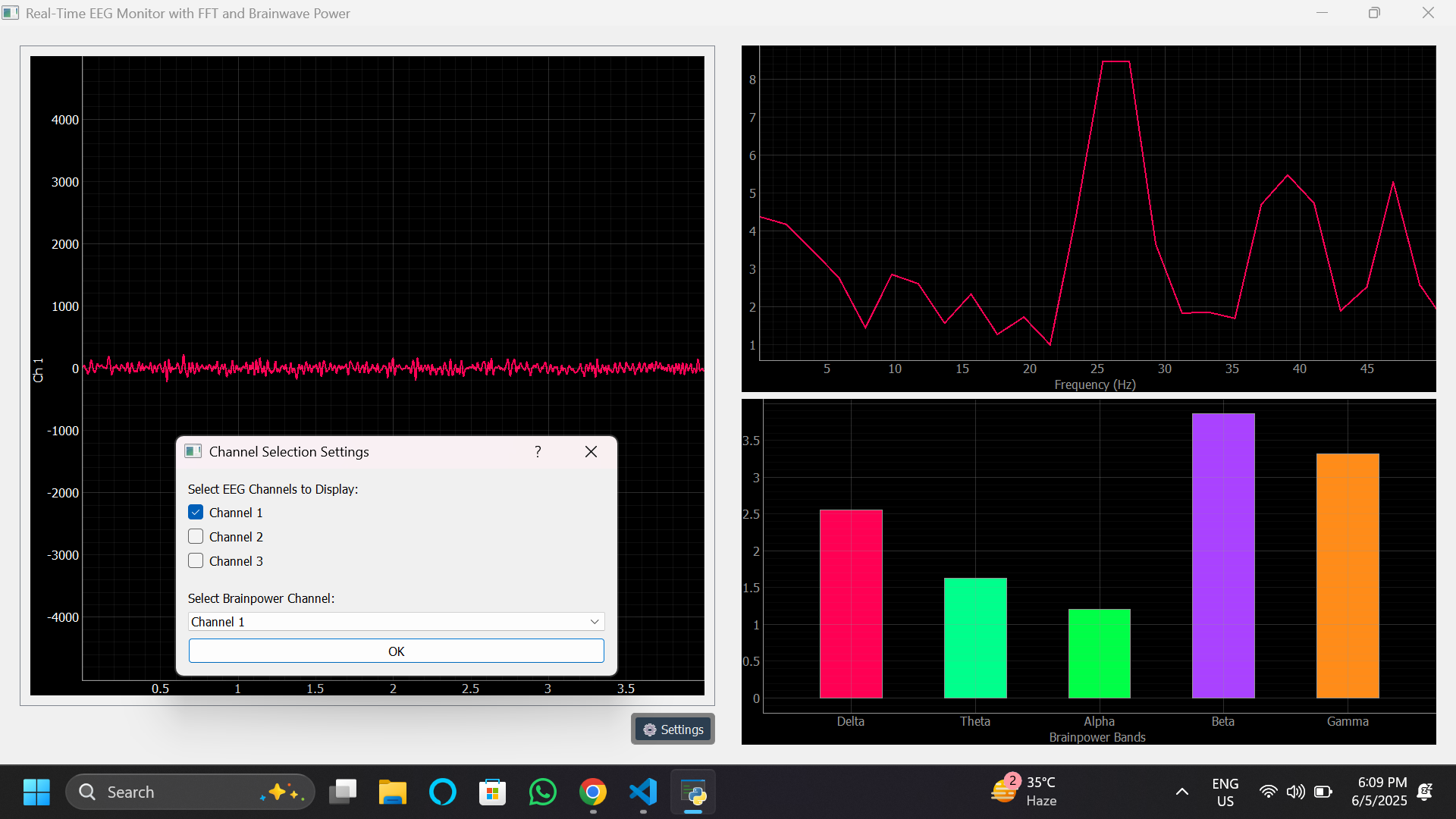Click the Settings gear button

tap(673, 730)
